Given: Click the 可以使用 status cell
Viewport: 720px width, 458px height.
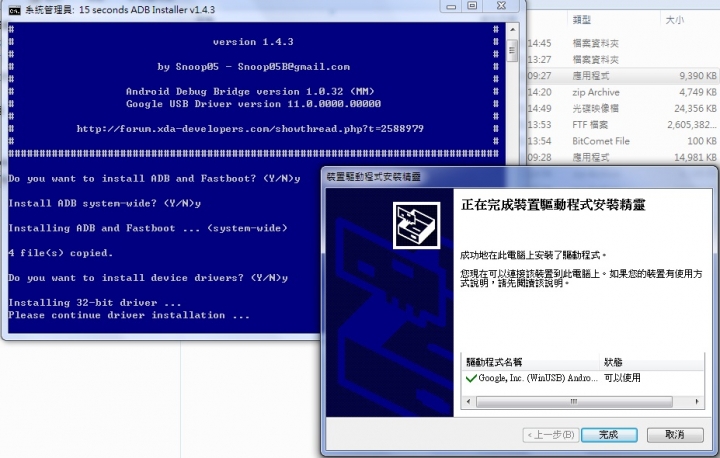Looking at the screenshot, I should [x=622, y=378].
